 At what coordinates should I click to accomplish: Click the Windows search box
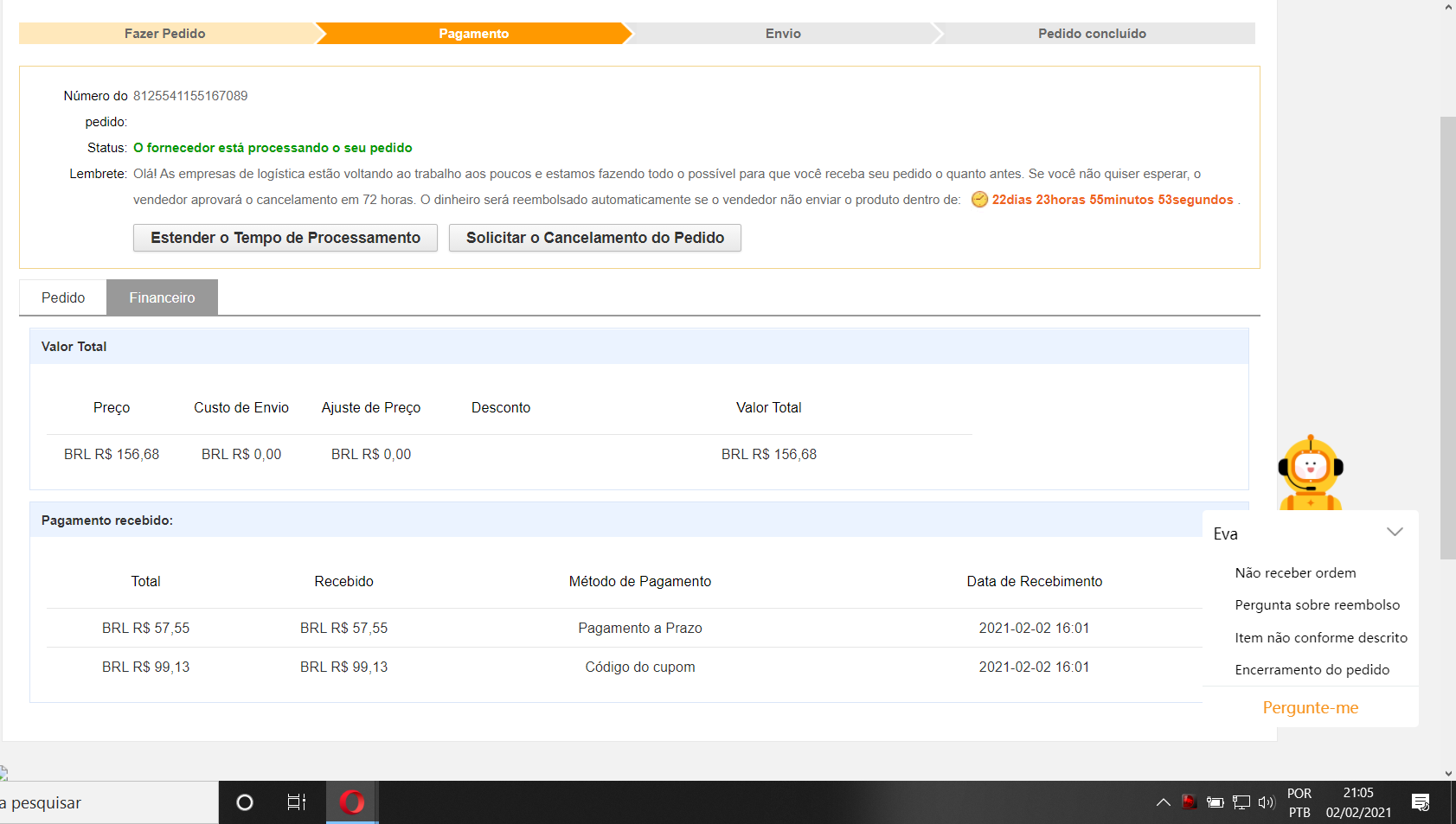click(109, 802)
